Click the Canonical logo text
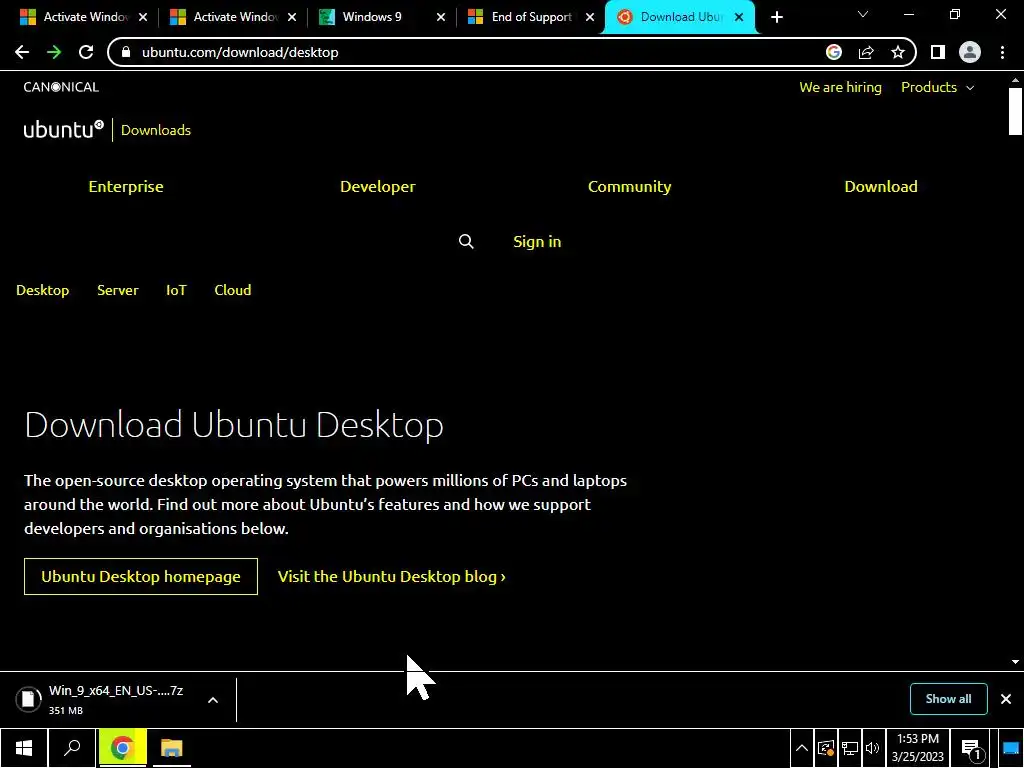The height and width of the screenshot is (768, 1024). pyautogui.click(x=61, y=87)
